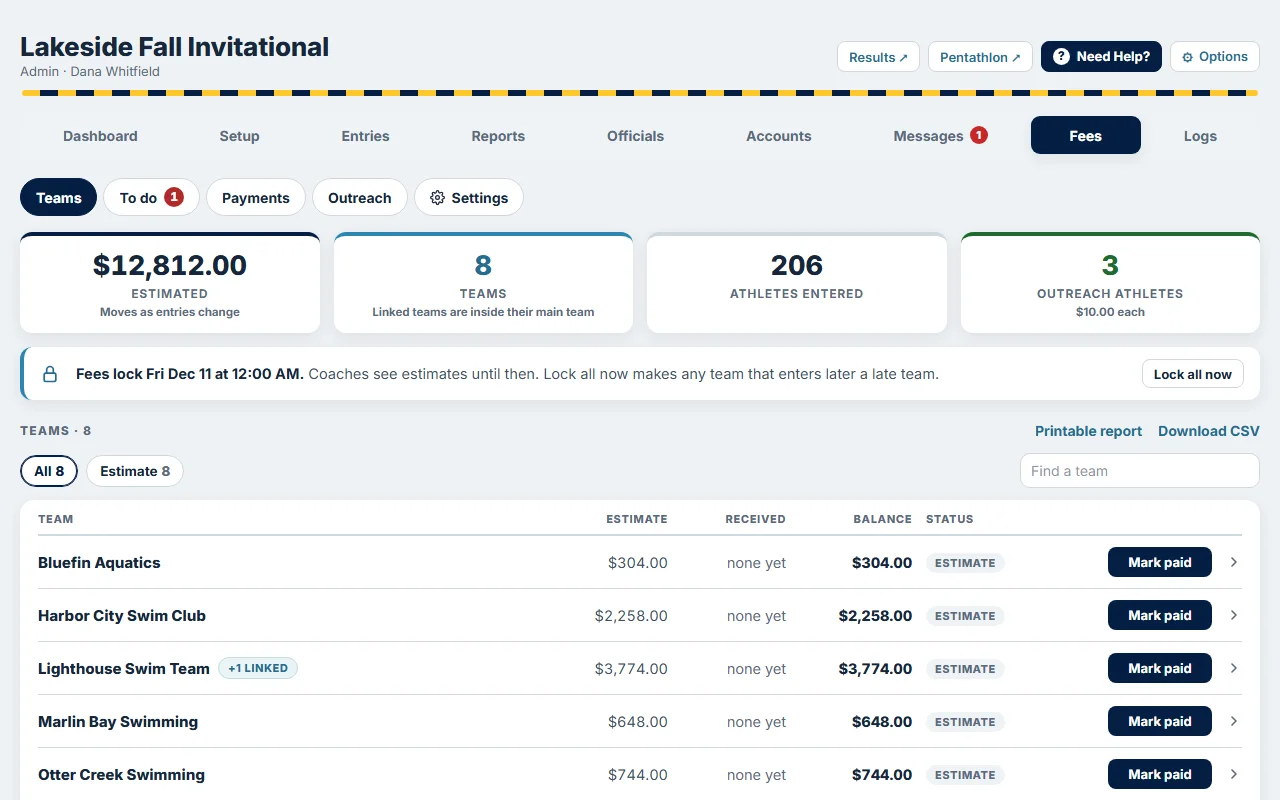Mark Otter Creek Swimming as paid
Image resolution: width=1280 pixels, height=800 pixels.
click(1160, 774)
